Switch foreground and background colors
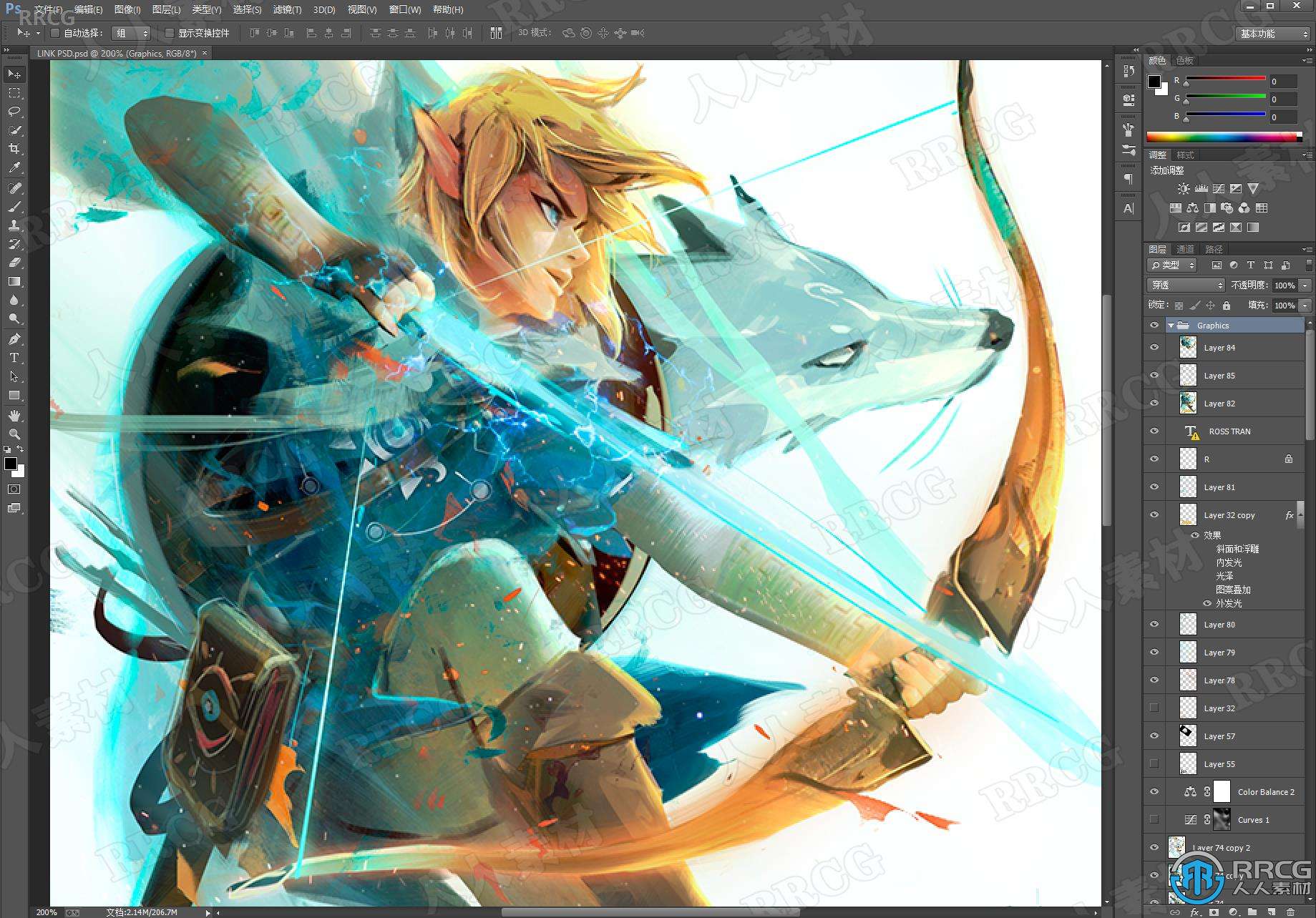The width and height of the screenshot is (1316, 918). pyautogui.click(x=21, y=449)
